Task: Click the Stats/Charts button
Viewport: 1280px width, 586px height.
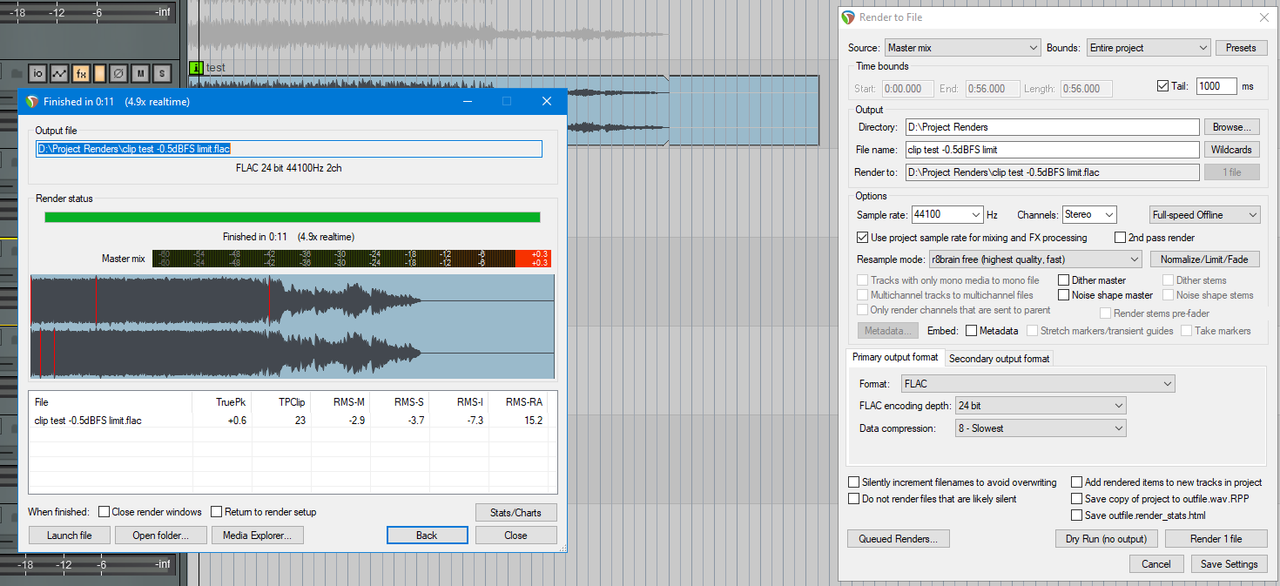Action: (516, 512)
